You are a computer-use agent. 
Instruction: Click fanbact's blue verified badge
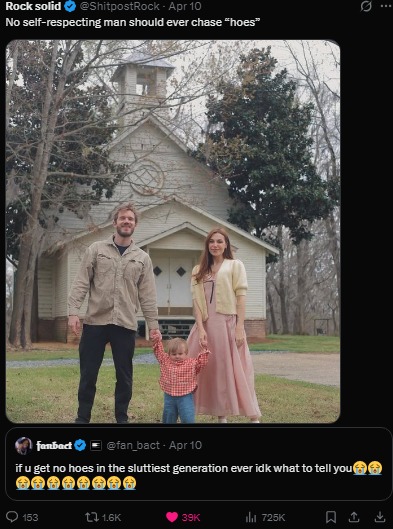80,445
